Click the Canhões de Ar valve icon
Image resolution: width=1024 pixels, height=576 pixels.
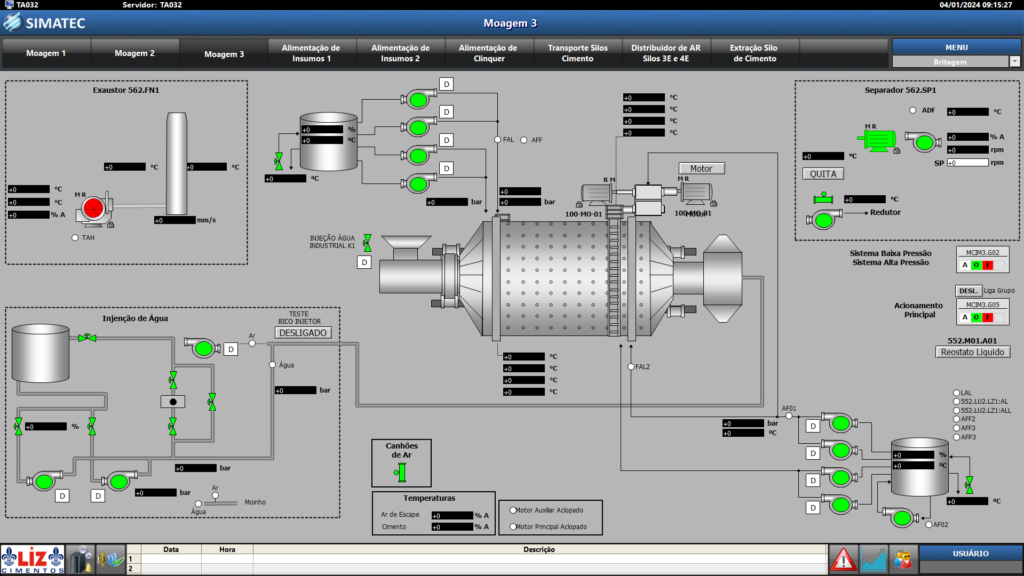pyautogui.click(x=400, y=472)
